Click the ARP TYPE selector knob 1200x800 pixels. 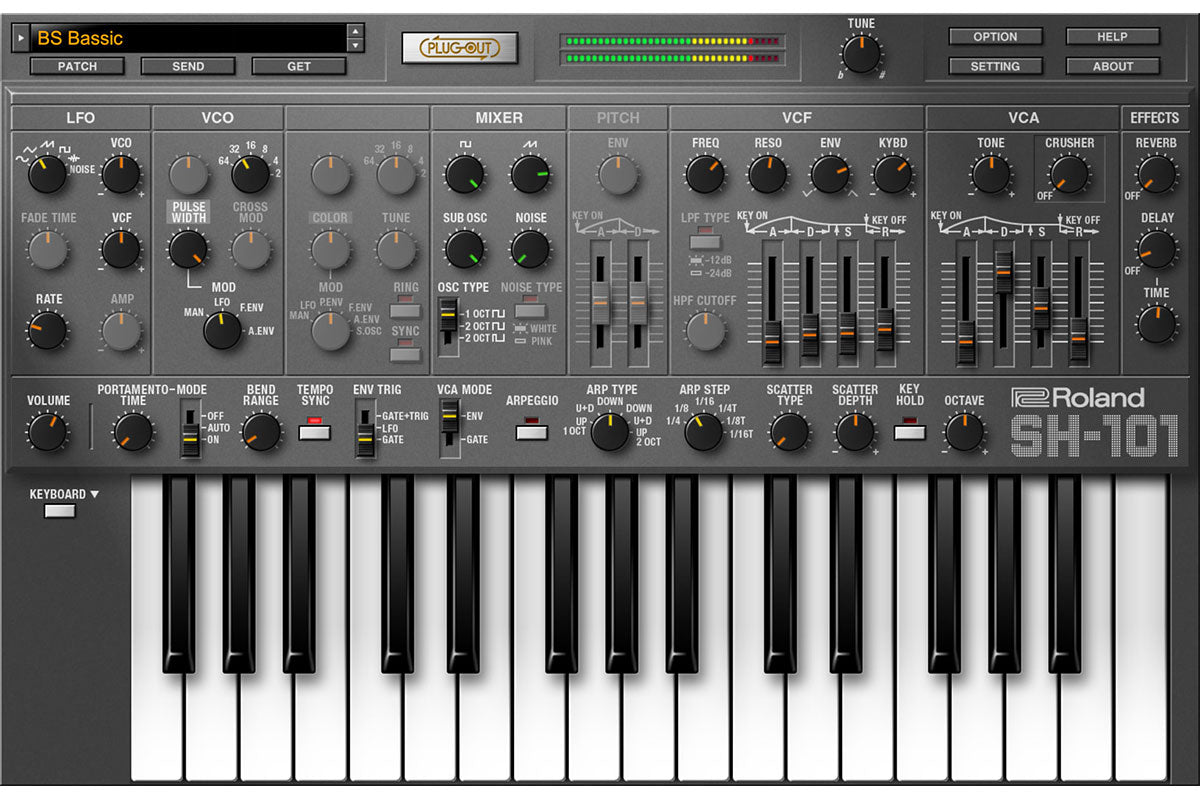click(x=610, y=432)
